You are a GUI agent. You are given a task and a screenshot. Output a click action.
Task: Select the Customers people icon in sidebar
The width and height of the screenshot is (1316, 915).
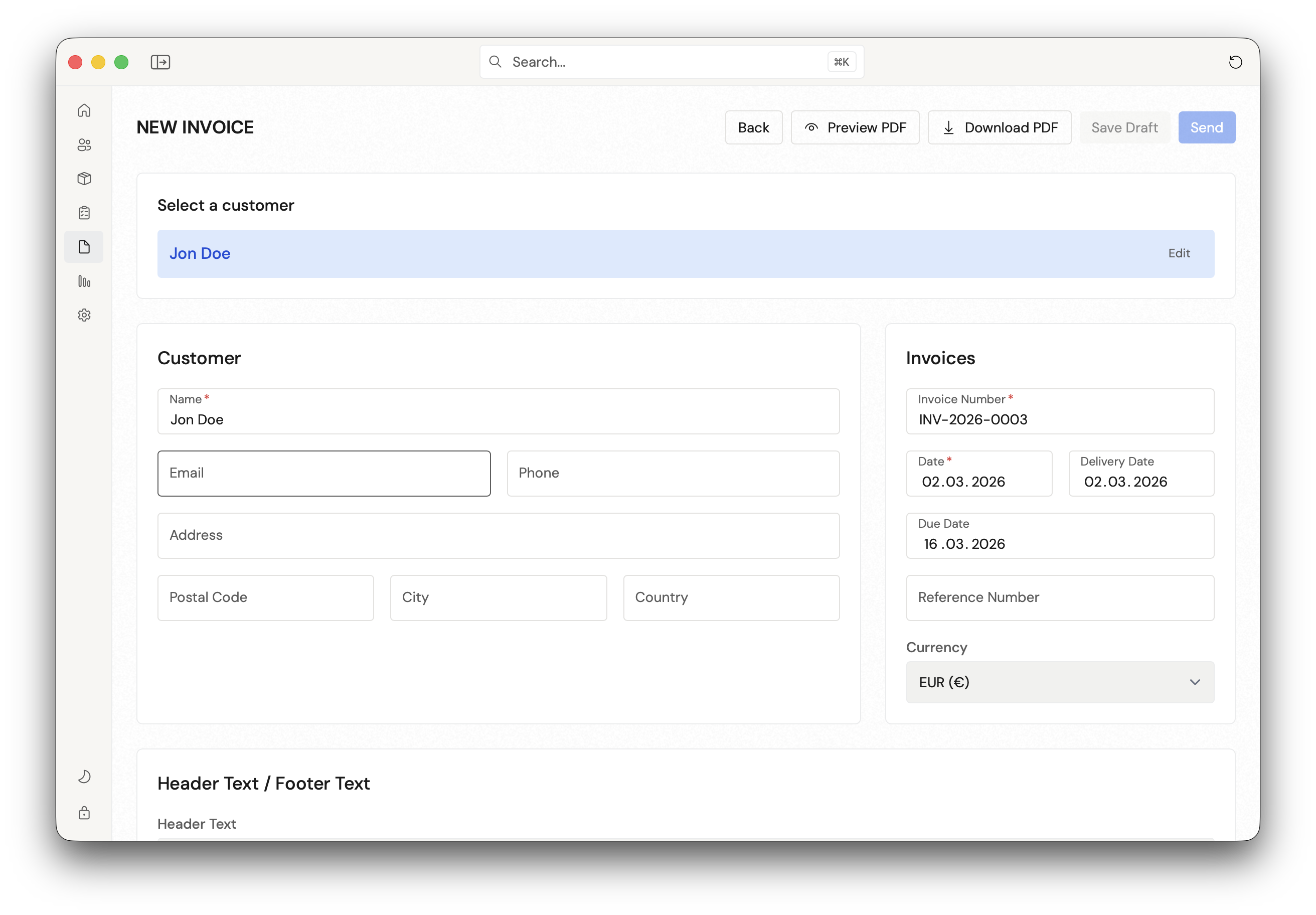coord(84,145)
